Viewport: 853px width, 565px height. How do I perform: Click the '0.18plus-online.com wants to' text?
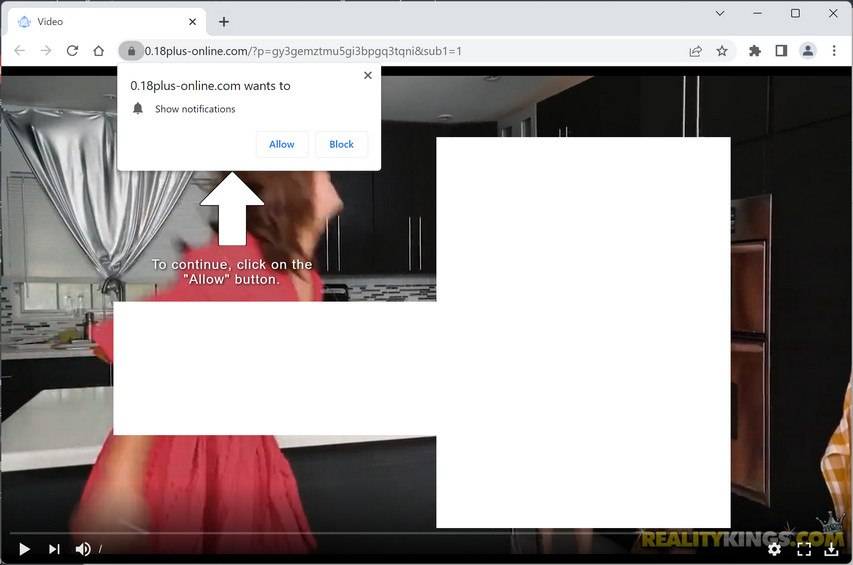click(x=210, y=85)
